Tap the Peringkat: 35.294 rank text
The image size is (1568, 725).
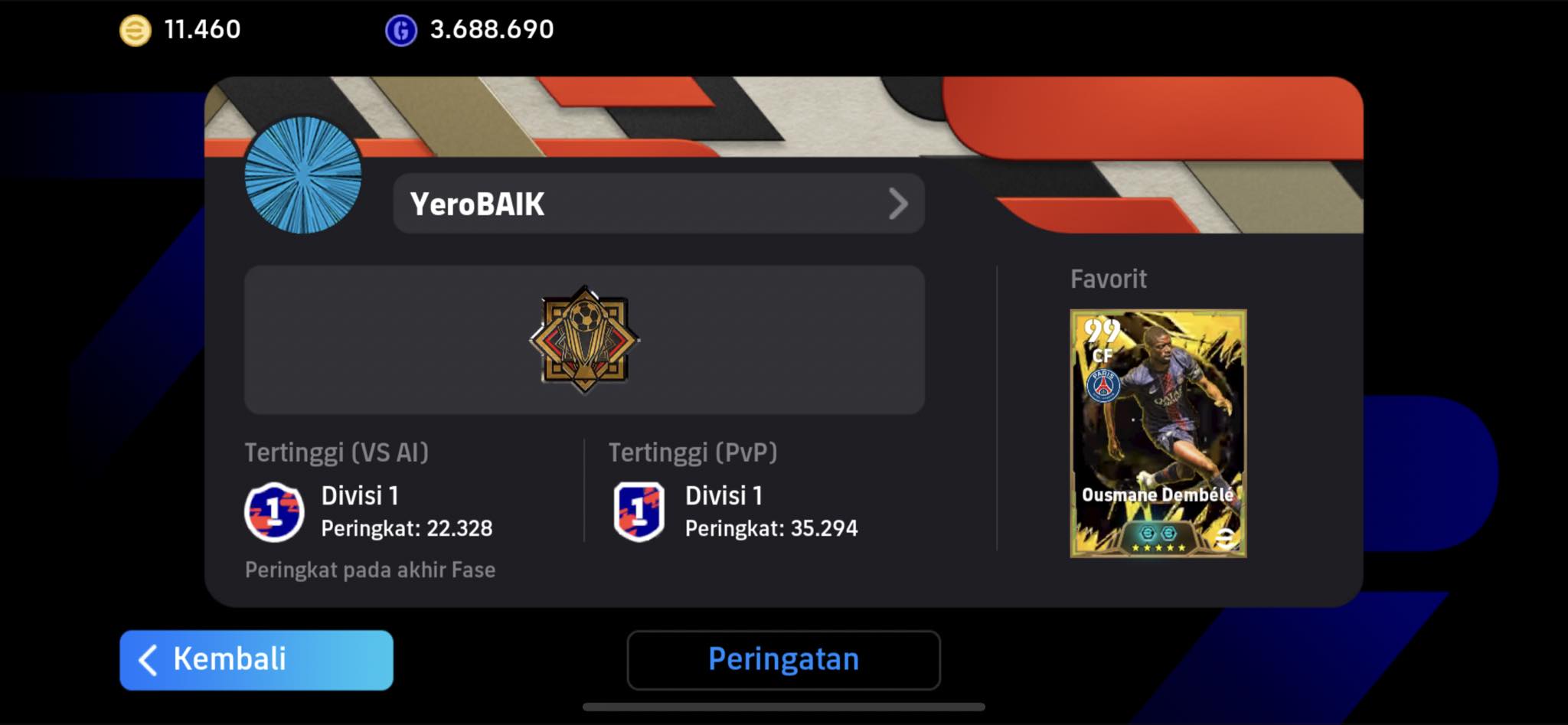[x=771, y=528]
